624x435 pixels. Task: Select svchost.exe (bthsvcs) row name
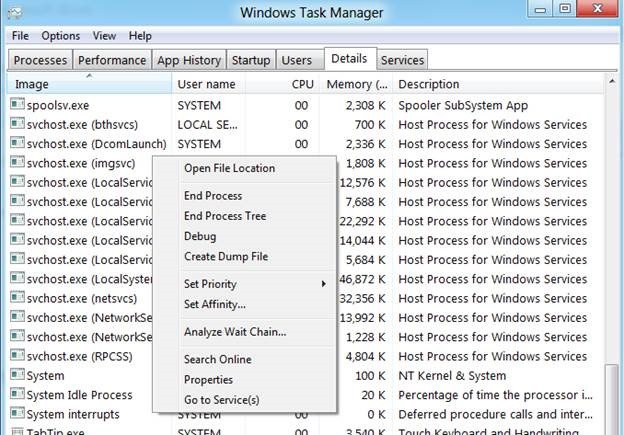(82, 125)
